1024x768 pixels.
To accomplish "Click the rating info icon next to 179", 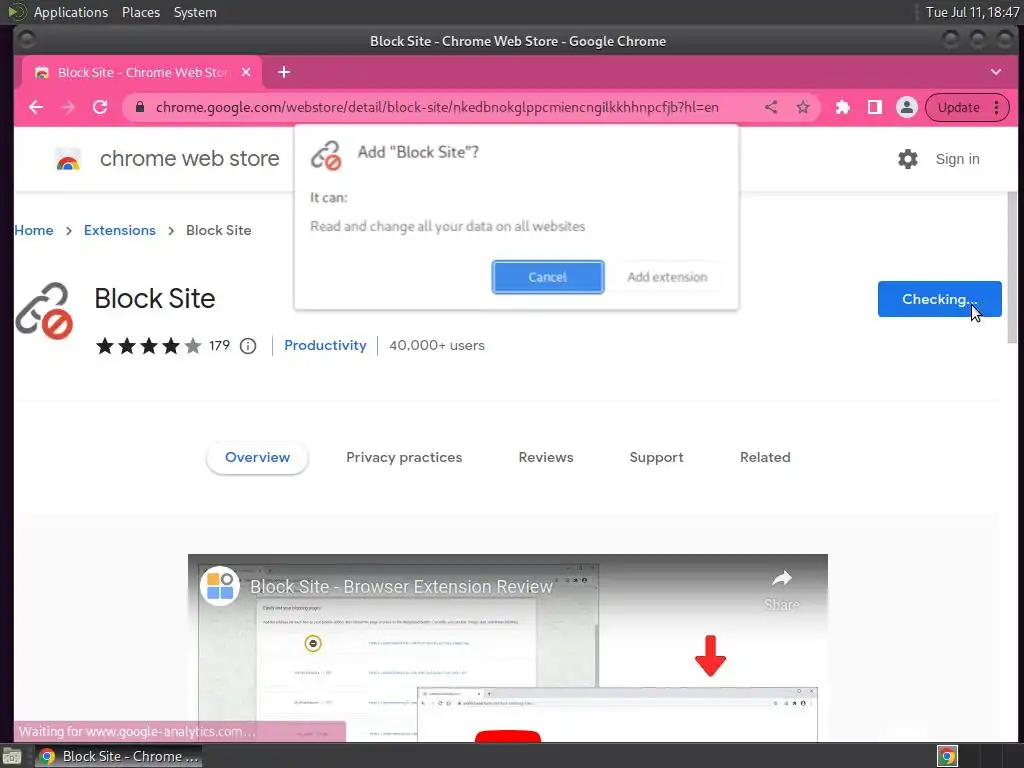I will coord(248,345).
